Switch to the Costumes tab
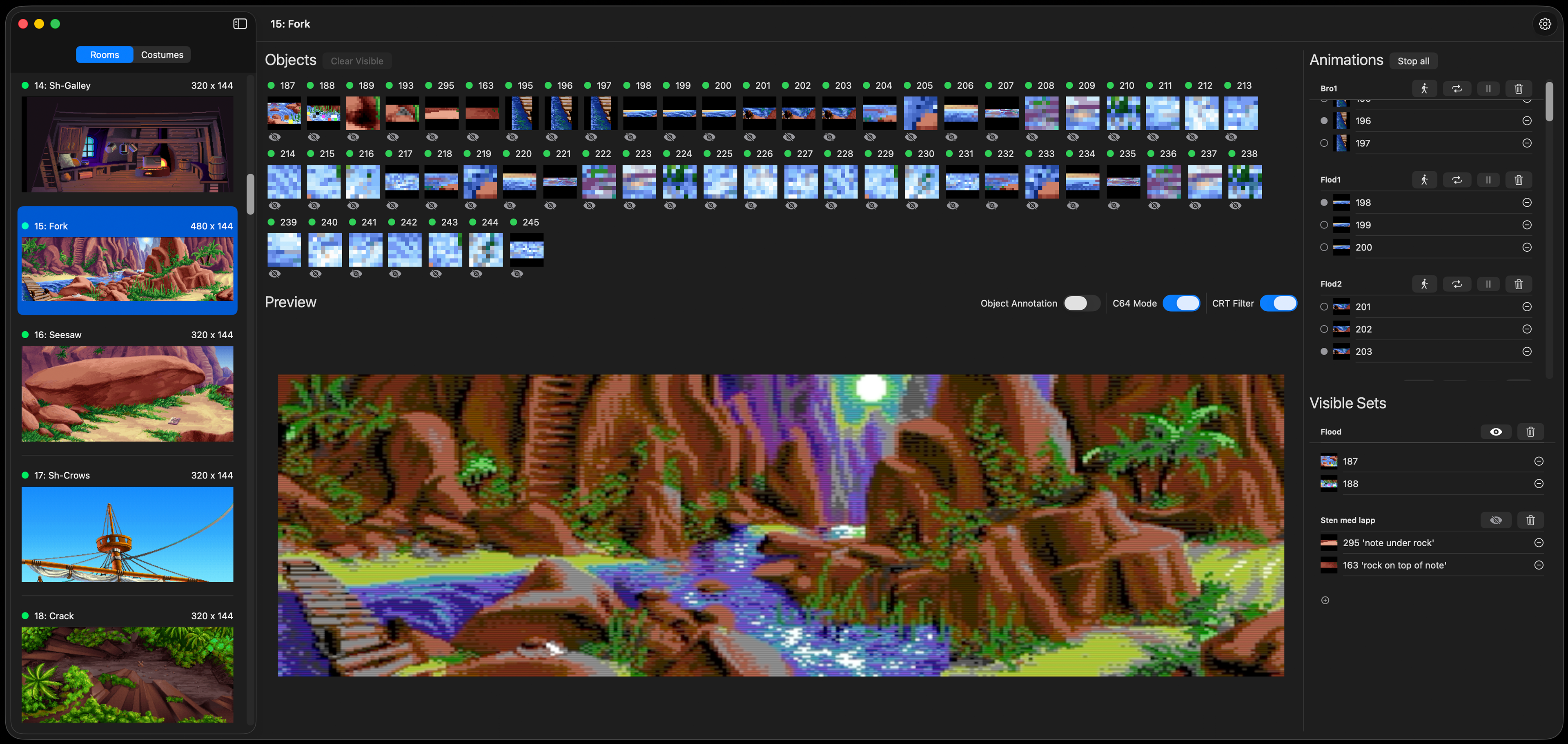1568x744 pixels. pos(162,55)
